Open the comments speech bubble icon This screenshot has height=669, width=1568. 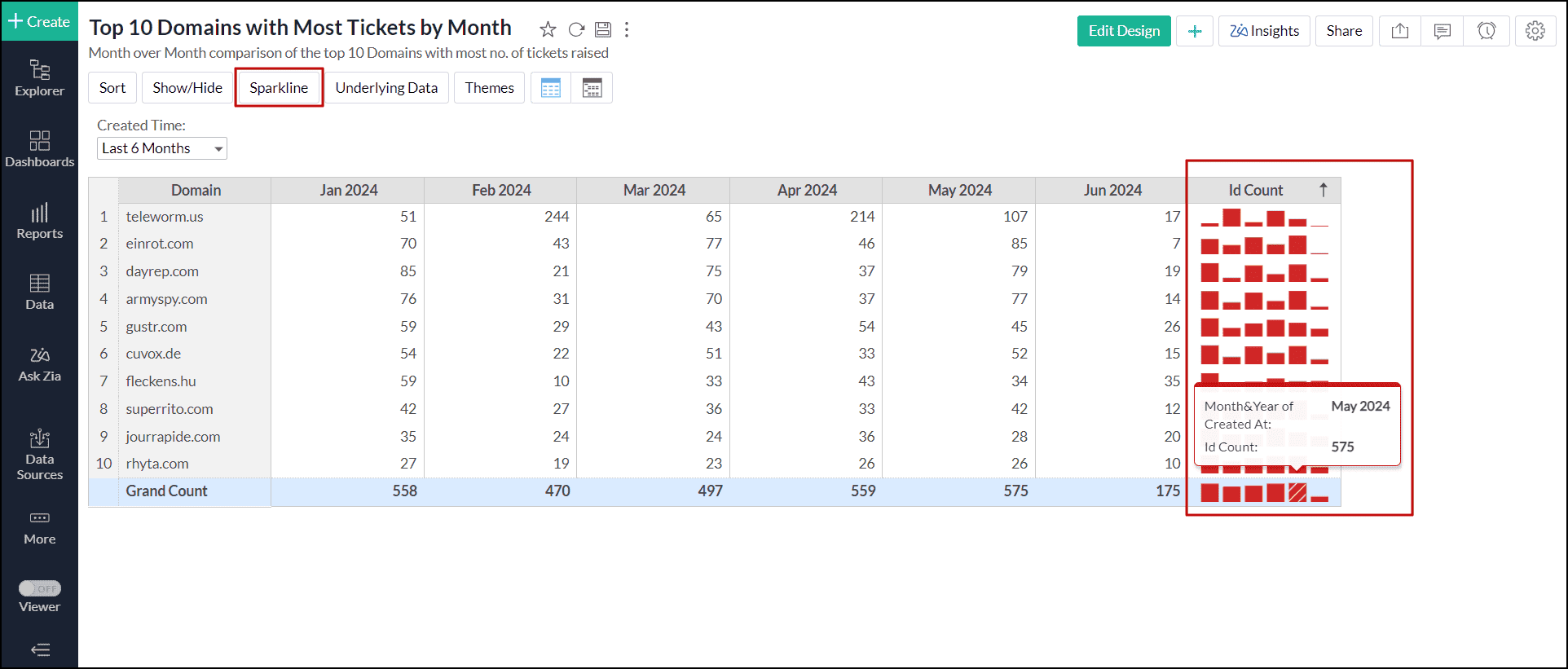tap(1442, 31)
